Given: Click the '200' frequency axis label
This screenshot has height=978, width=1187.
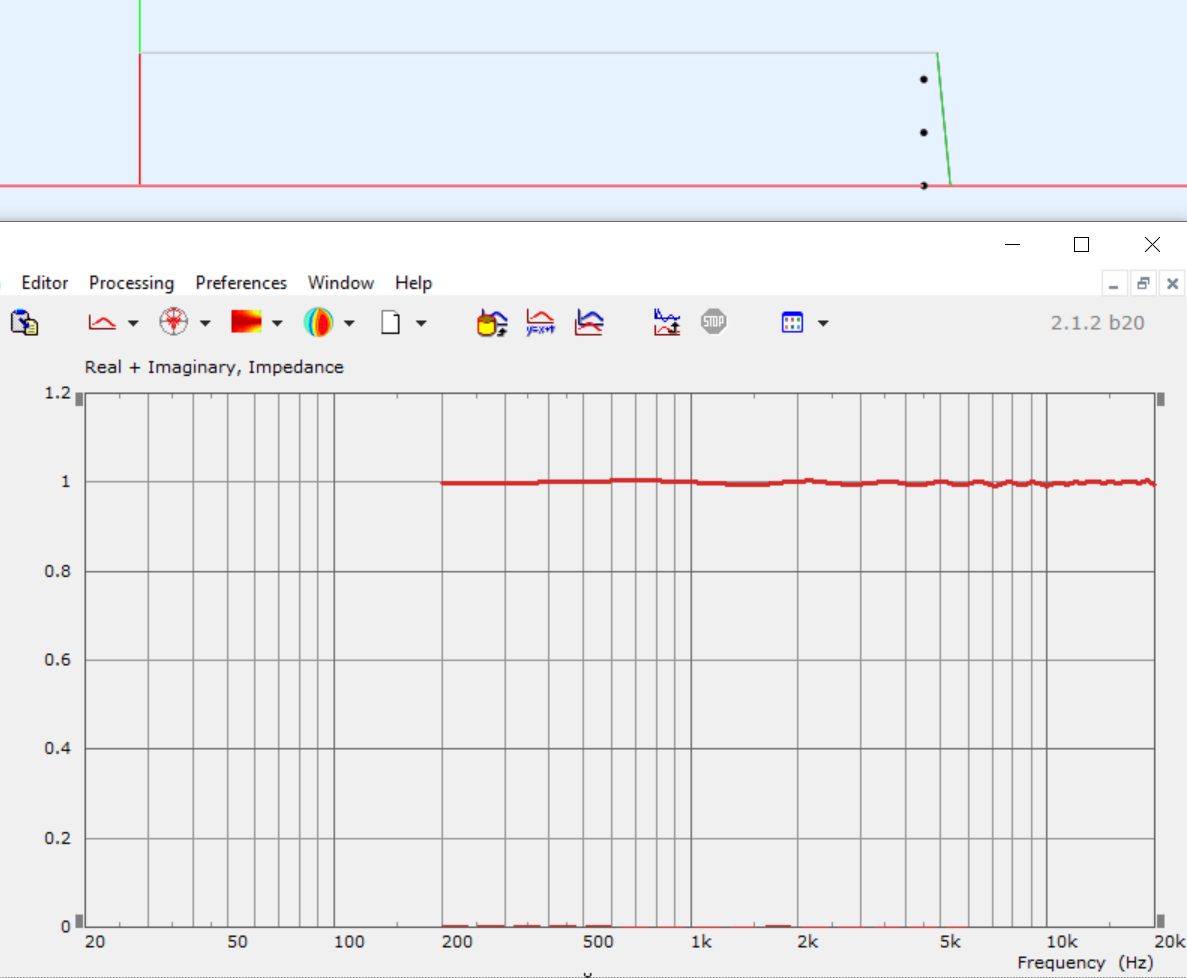Looking at the screenshot, I should click(x=456, y=942).
